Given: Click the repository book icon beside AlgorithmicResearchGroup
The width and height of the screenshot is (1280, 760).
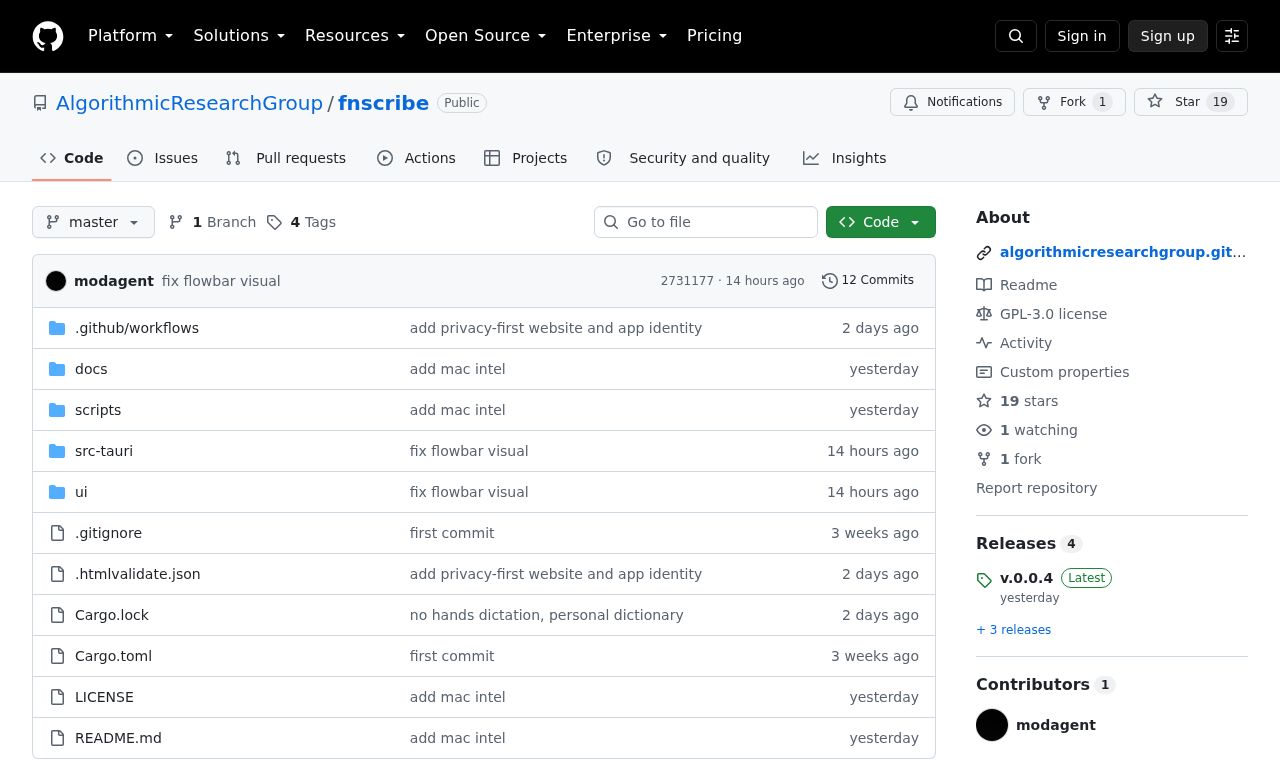Looking at the screenshot, I should [x=40, y=103].
